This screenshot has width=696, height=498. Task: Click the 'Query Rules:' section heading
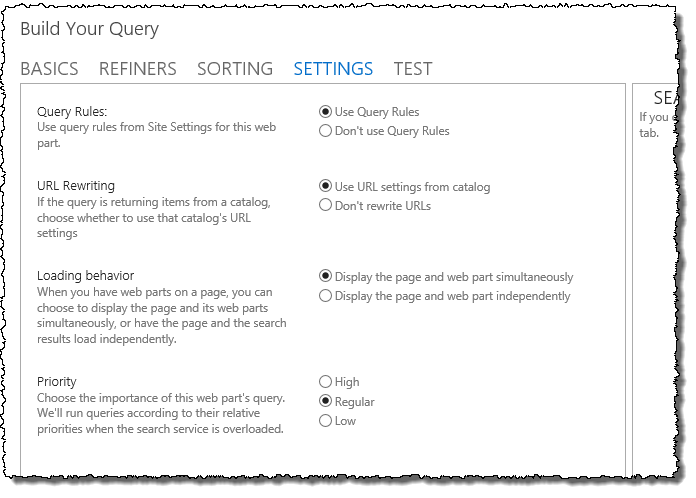[x=71, y=112]
